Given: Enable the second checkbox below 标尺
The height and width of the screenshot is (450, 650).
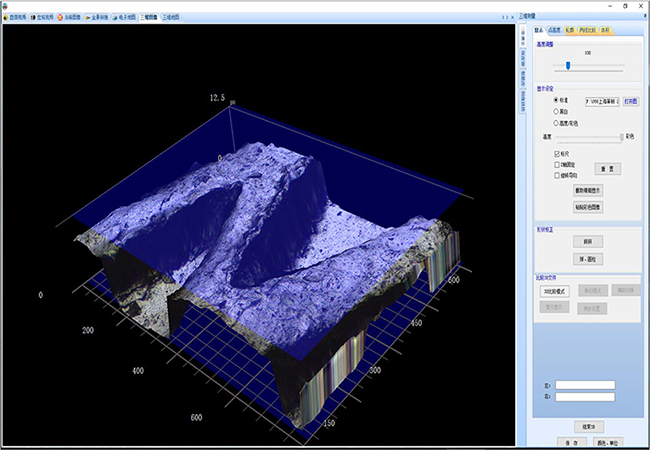Looking at the screenshot, I should 556,164.
